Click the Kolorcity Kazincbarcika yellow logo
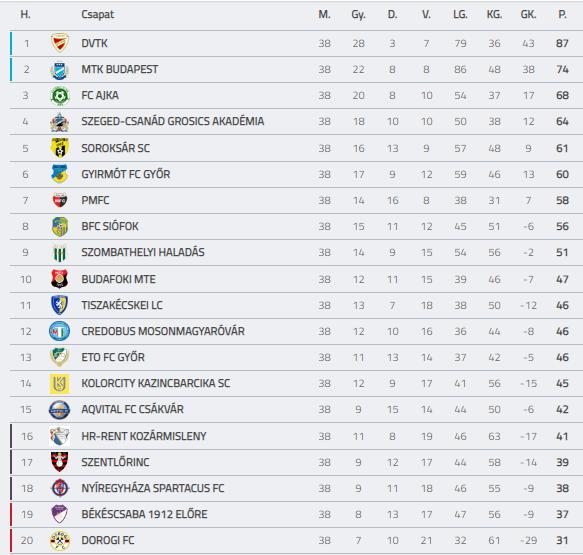The height and width of the screenshot is (555, 583). click(59, 384)
